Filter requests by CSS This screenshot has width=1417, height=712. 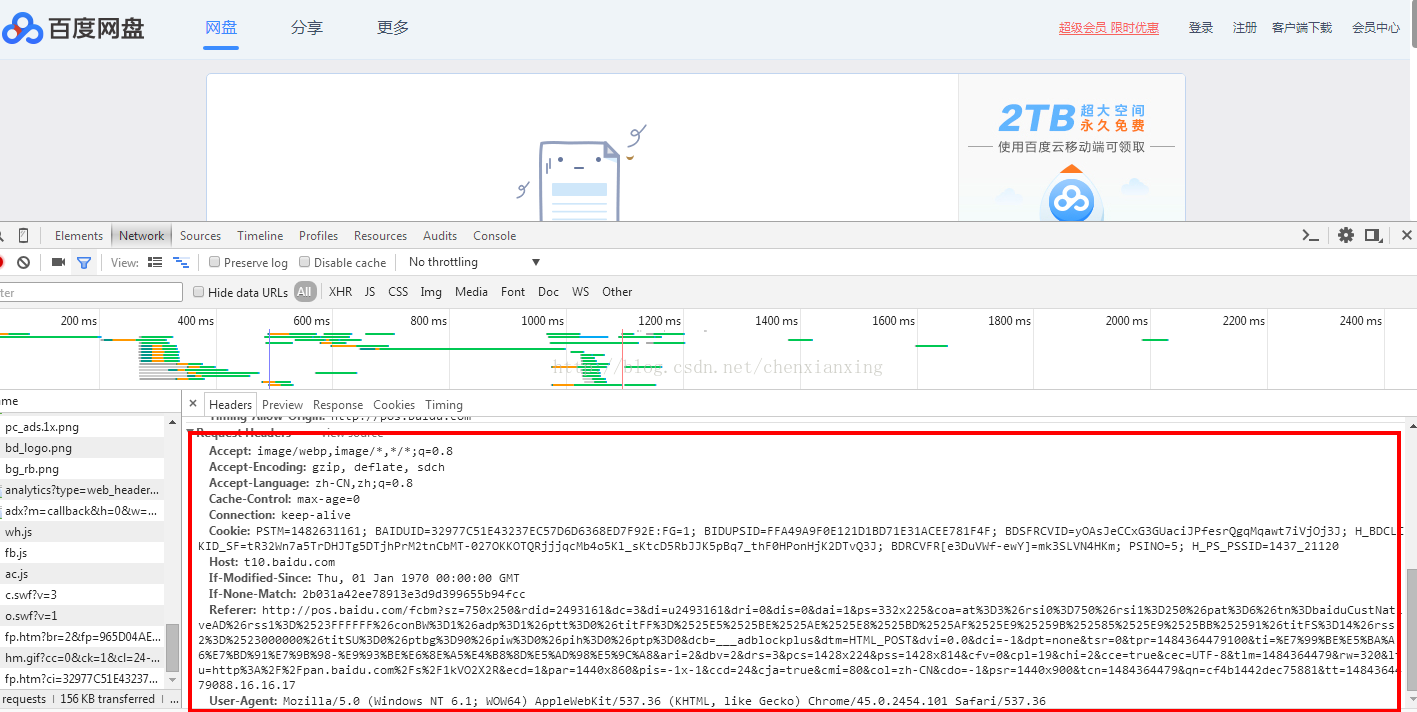click(x=398, y=292)
